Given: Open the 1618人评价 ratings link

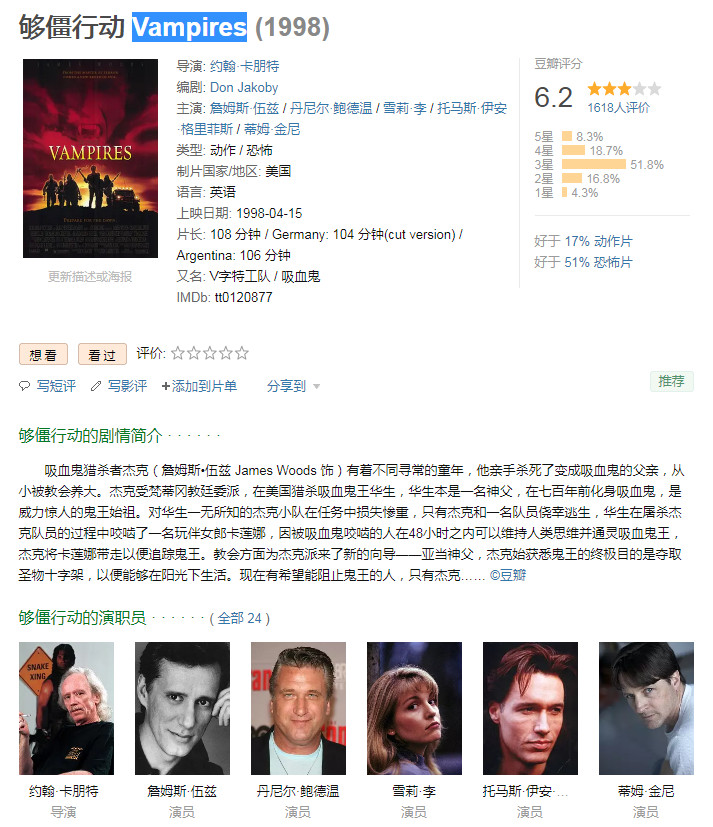Looking at the screenshot, I should [619, 108].
